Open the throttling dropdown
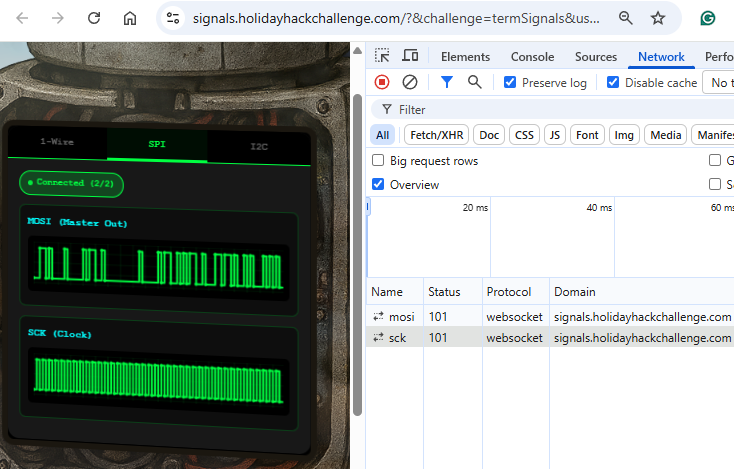734x469 pixels. coord(718,83)
